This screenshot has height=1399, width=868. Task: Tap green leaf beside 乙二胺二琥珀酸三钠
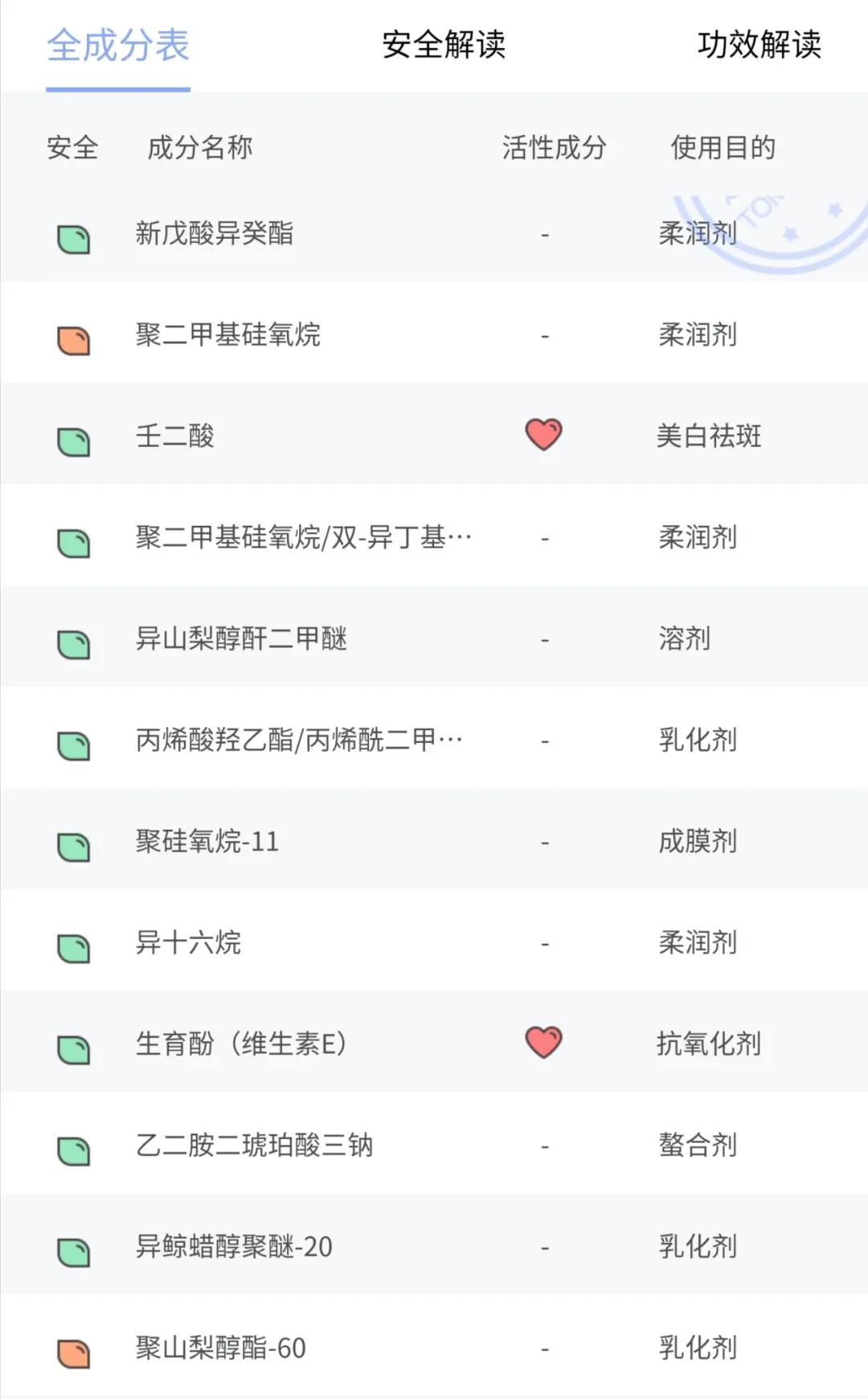(x=73, y=1151)
